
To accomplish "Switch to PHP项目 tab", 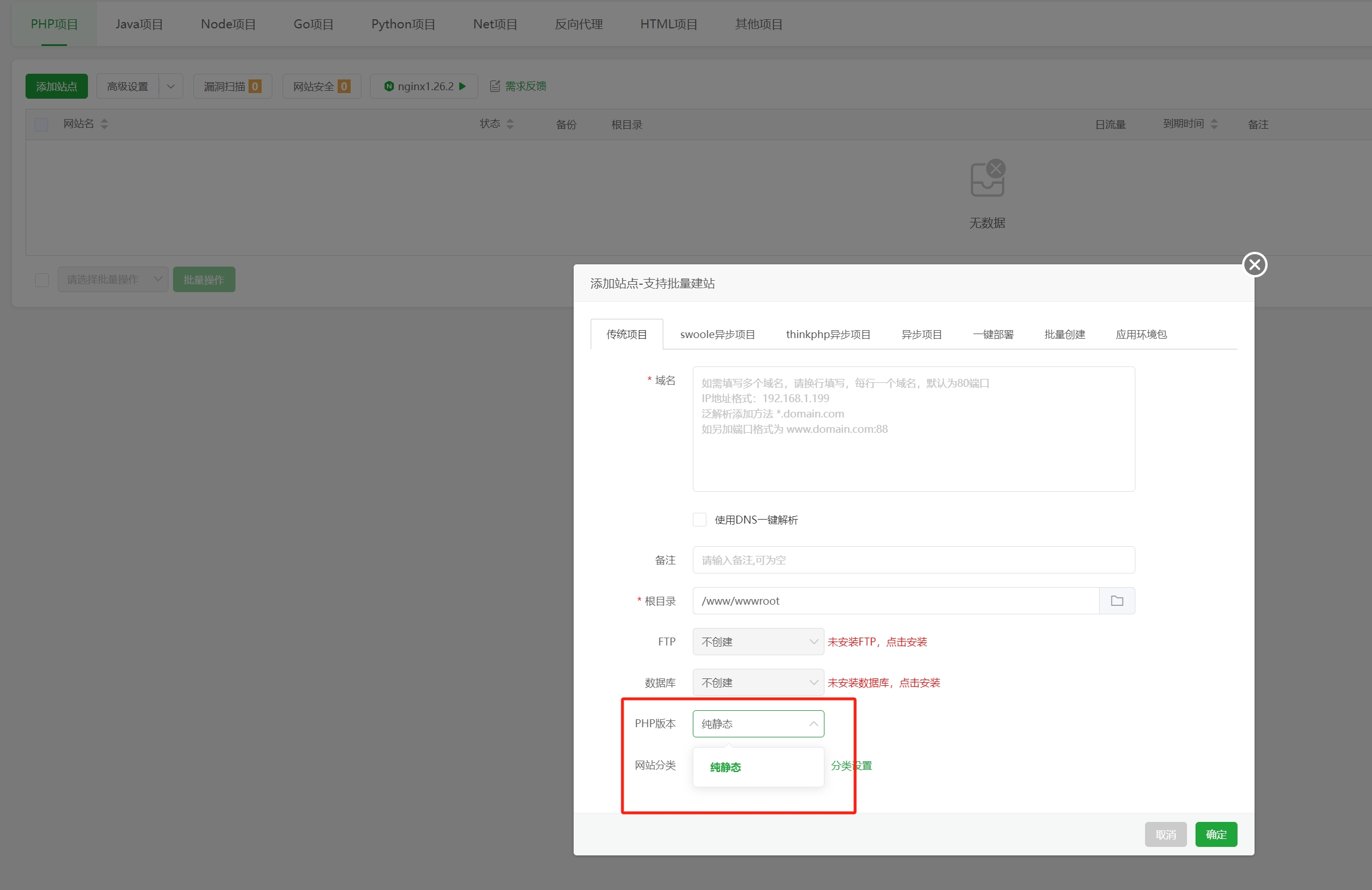I will [x=54, y=24].
